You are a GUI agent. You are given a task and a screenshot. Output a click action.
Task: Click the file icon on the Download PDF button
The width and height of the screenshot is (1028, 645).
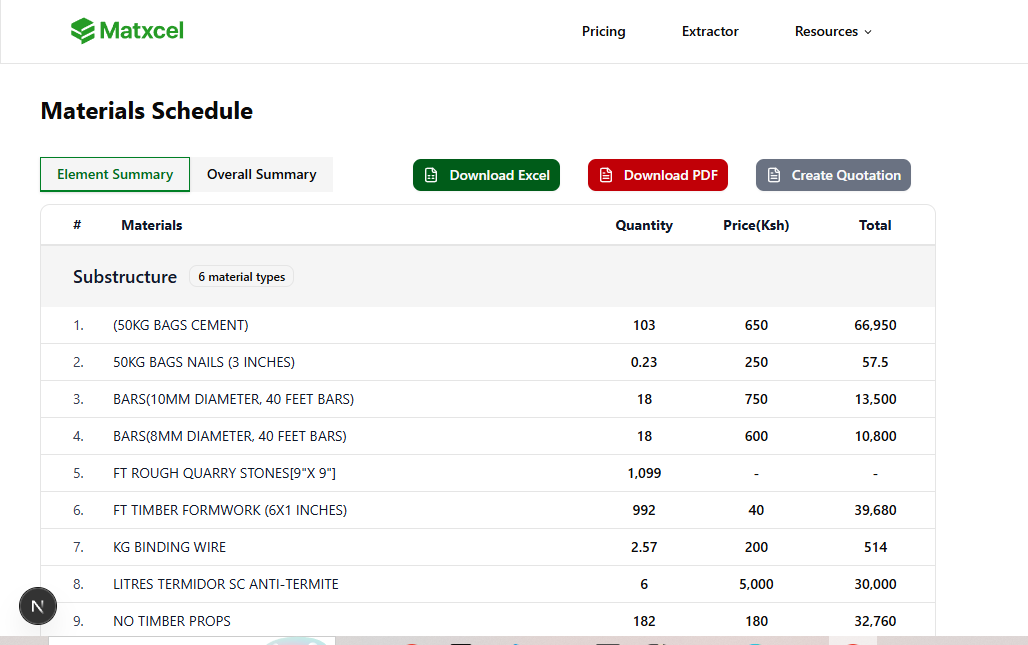[x=606, y=175]
